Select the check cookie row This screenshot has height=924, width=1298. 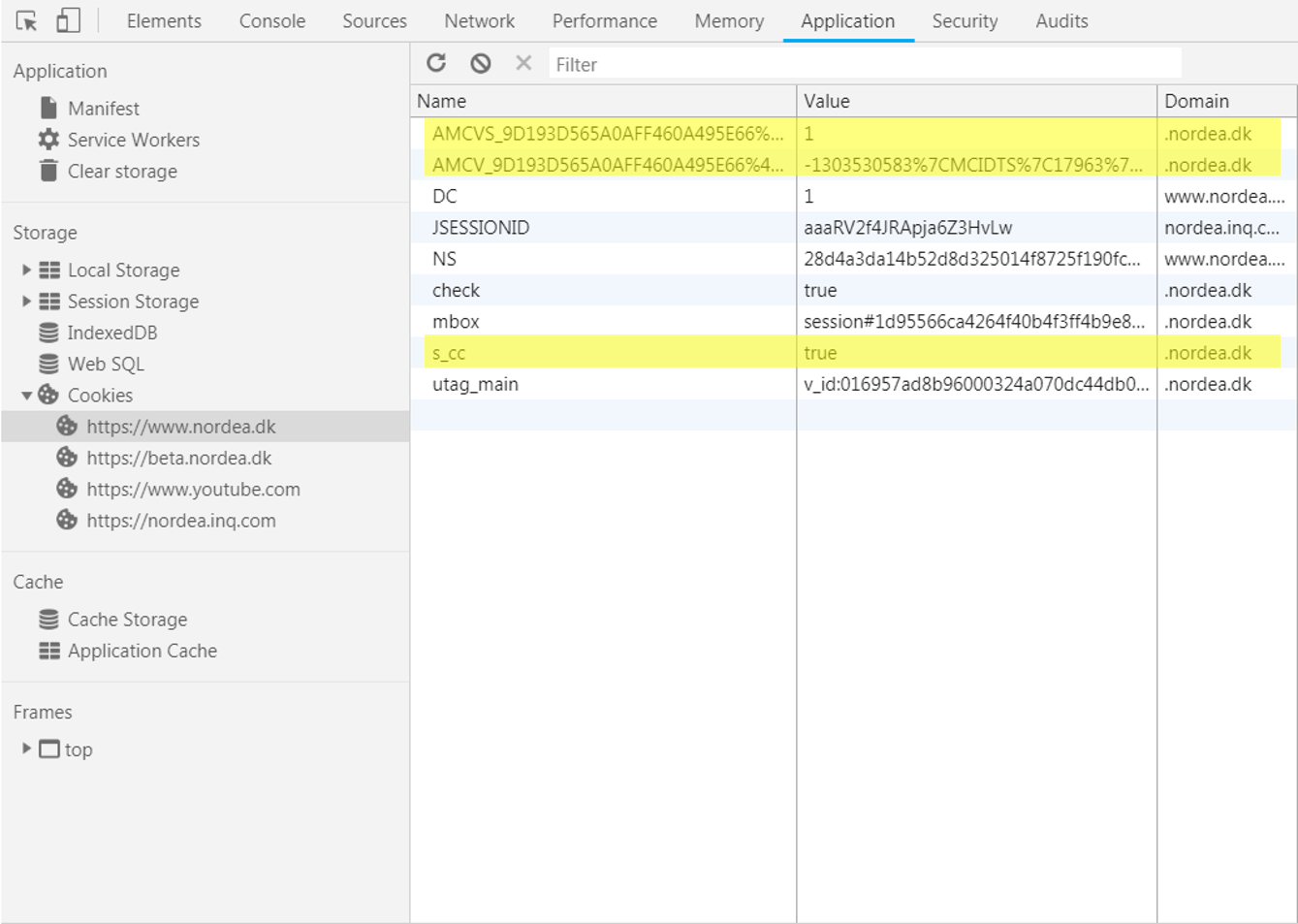click(853, 290)
